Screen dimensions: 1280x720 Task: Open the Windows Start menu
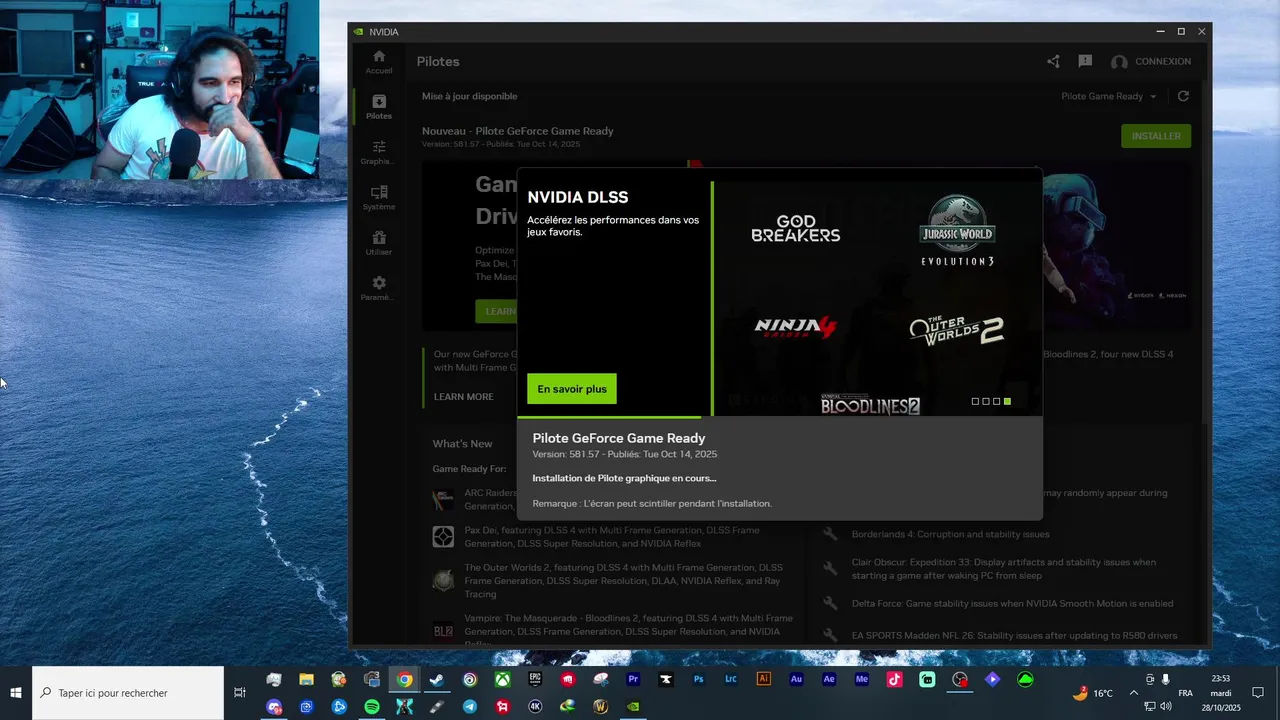16,693
